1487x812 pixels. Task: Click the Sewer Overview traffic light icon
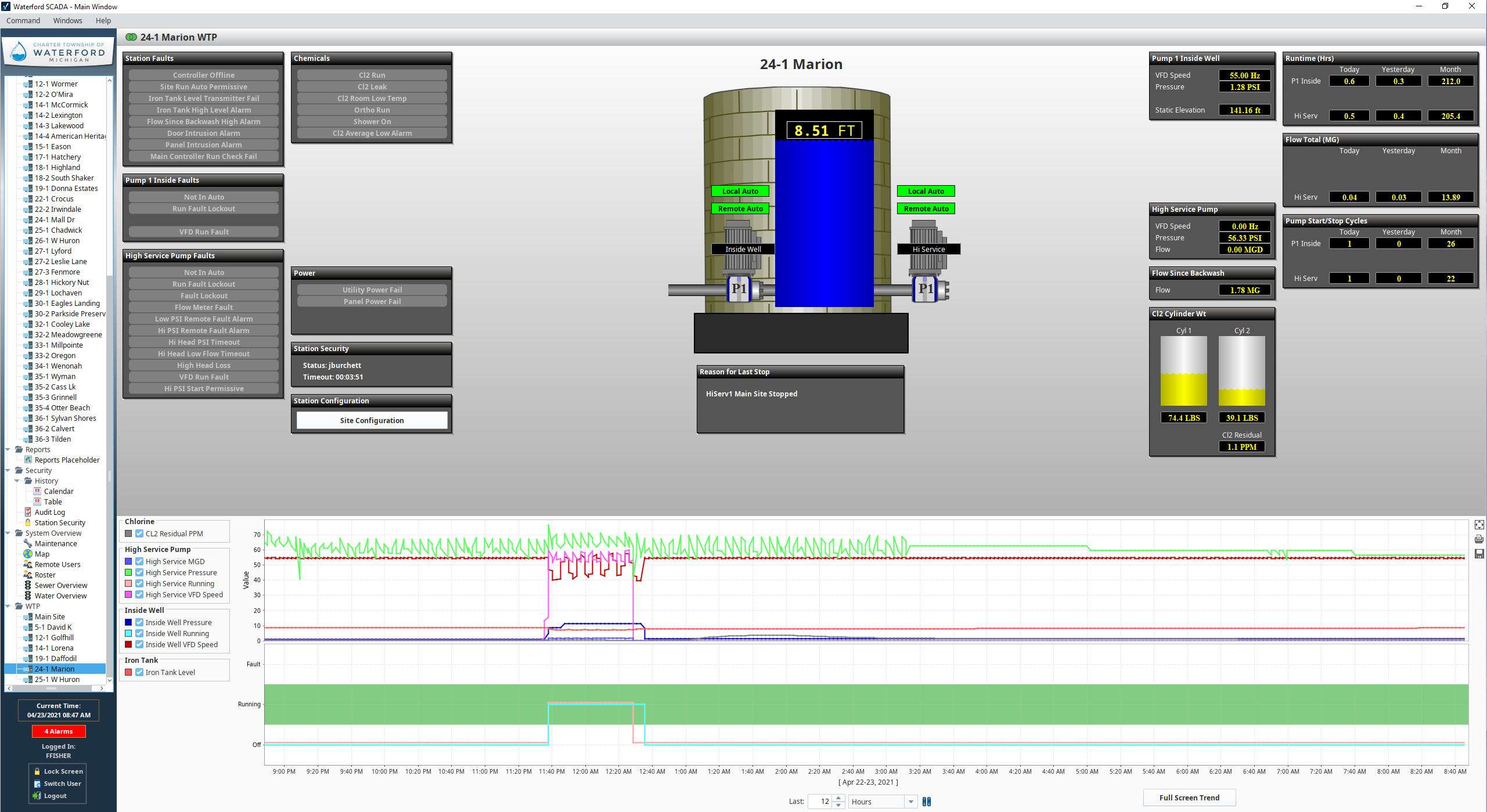[27, 585]
